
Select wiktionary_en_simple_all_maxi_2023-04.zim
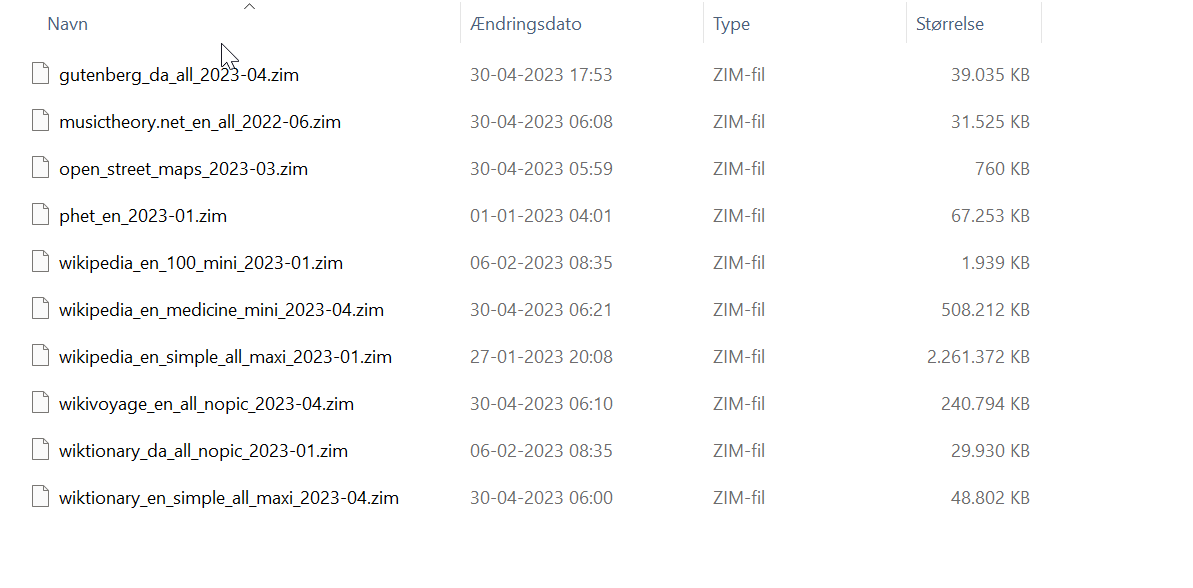coord(229,497)
